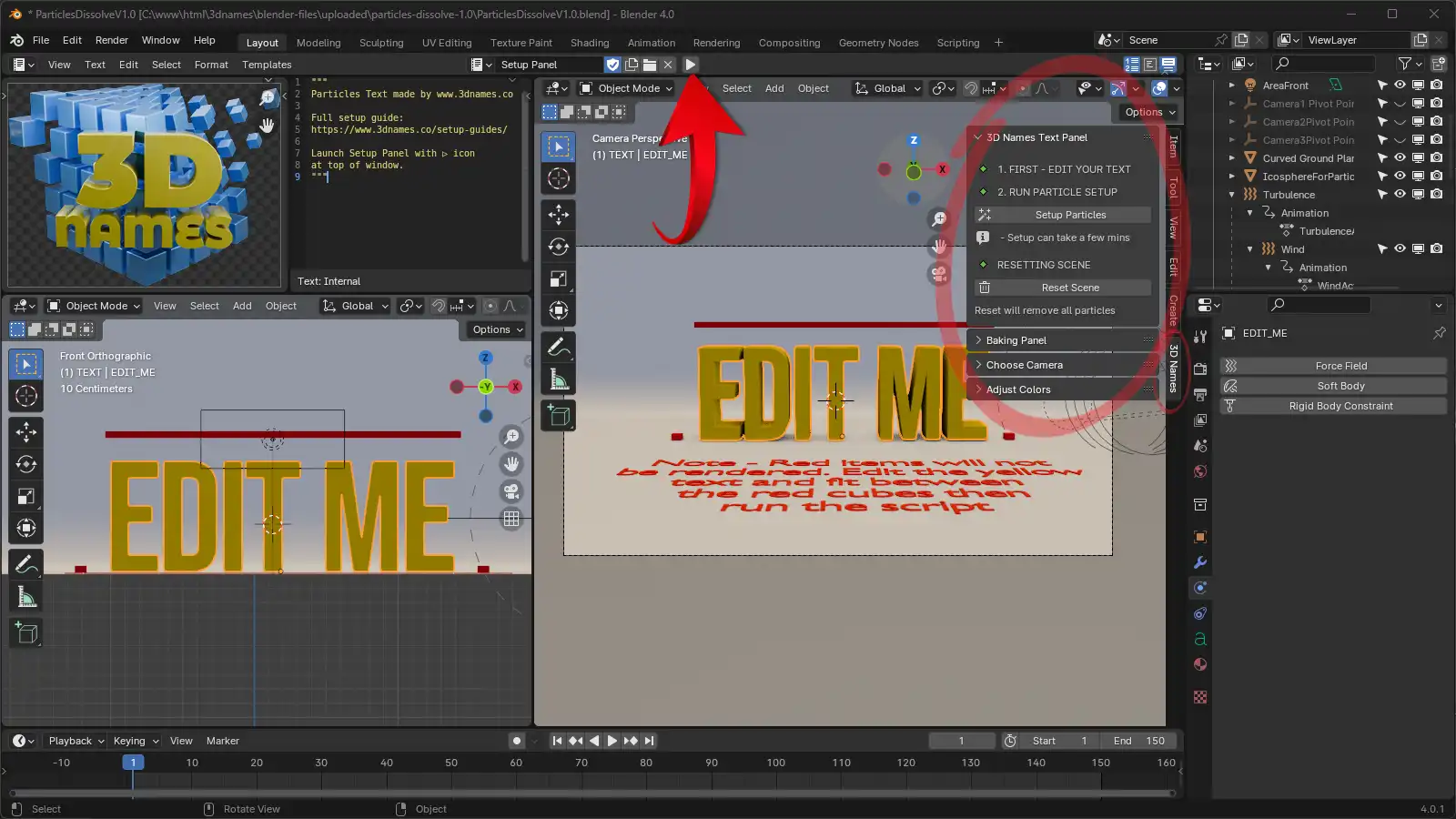Switch to the Geometry Nodes workspace tab

pos(878,43)
